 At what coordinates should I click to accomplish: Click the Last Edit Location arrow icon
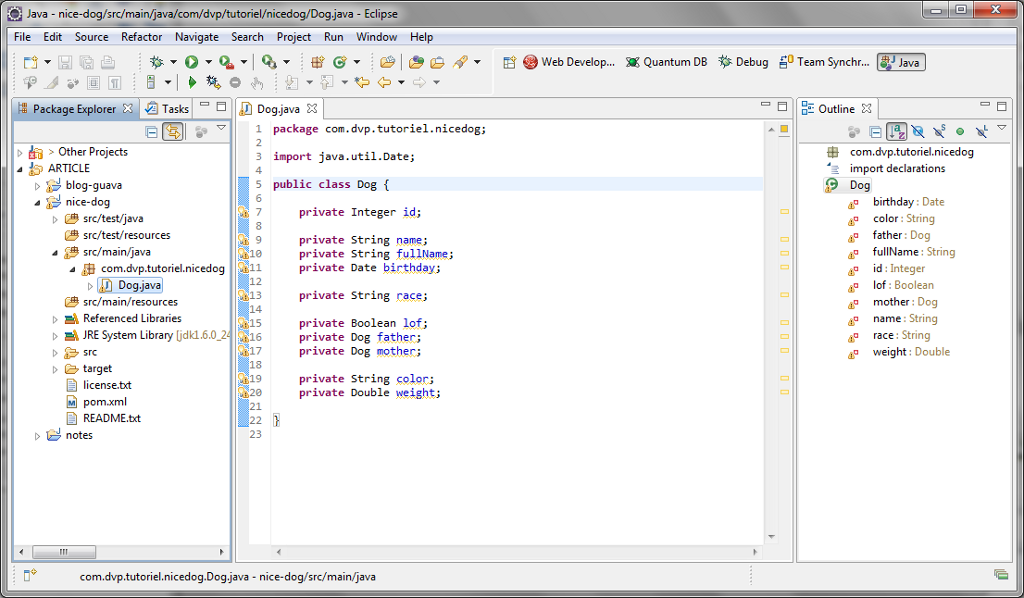coord(362,82)
